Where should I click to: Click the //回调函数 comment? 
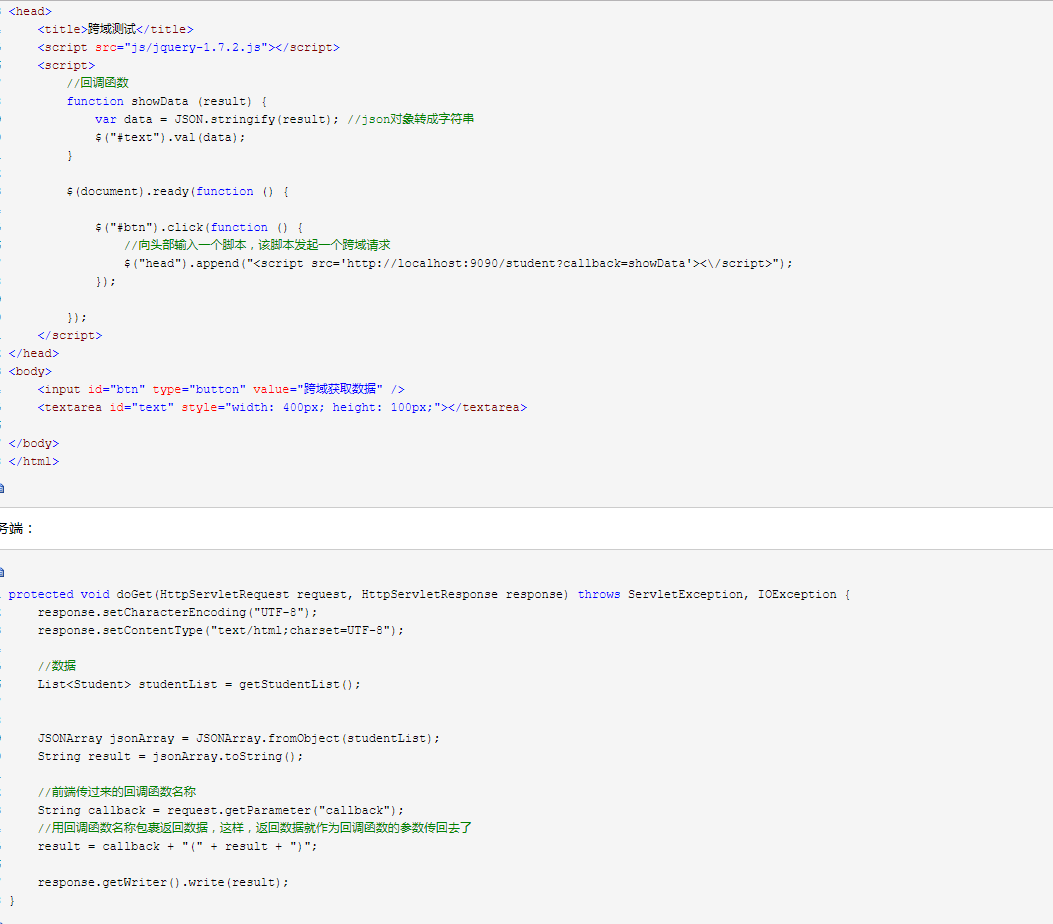[97, 83]
